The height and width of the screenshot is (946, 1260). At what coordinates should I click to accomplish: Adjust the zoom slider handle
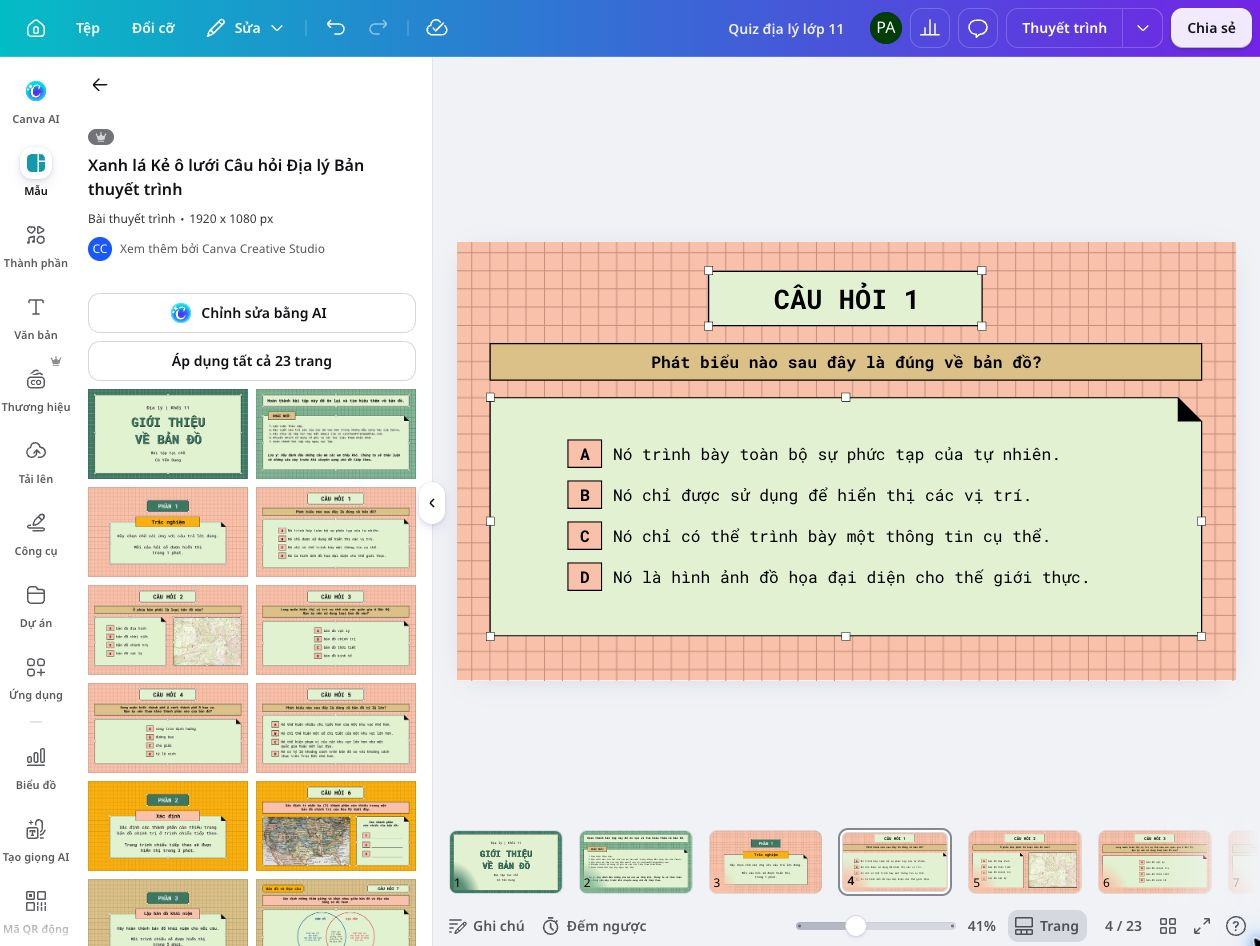point(856,926)
